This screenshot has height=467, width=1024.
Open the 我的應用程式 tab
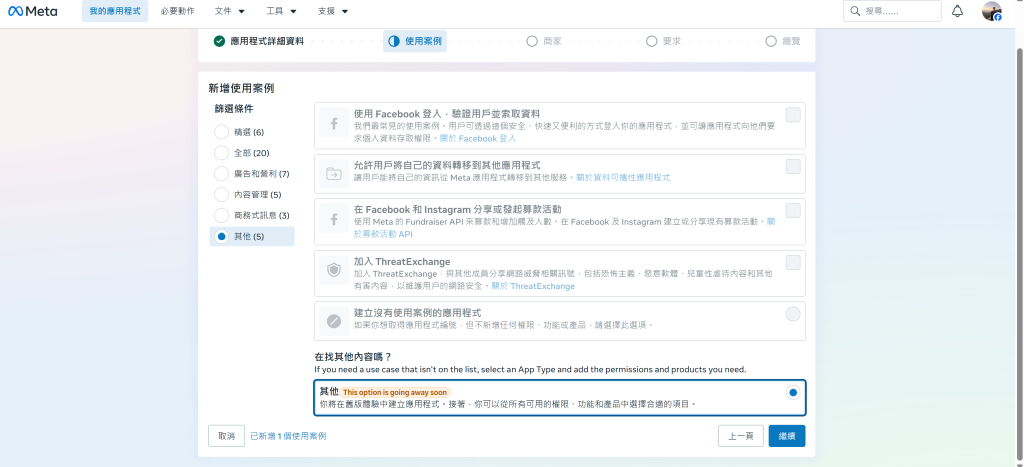coord(115,11)
